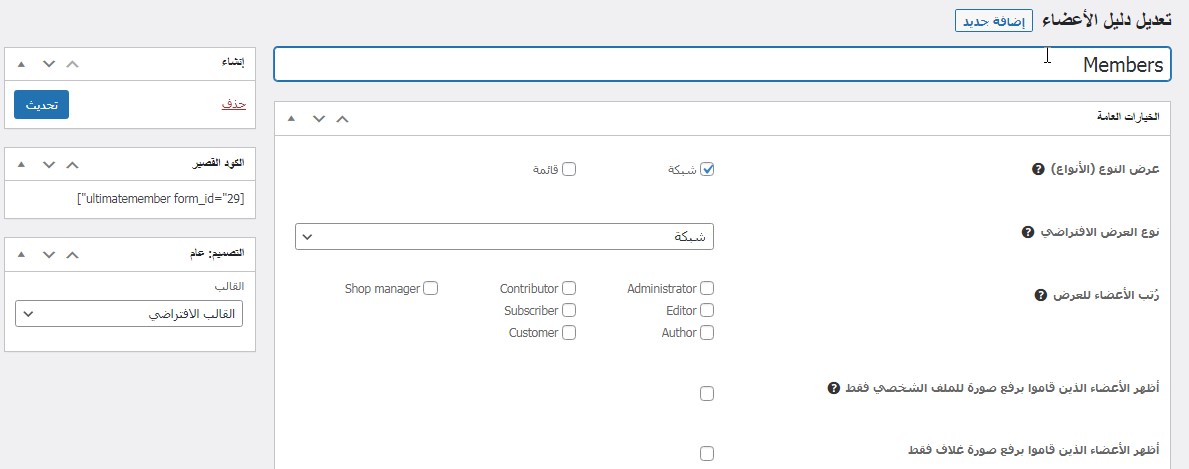Check the Administrator role checkbox

pos(707,288)
